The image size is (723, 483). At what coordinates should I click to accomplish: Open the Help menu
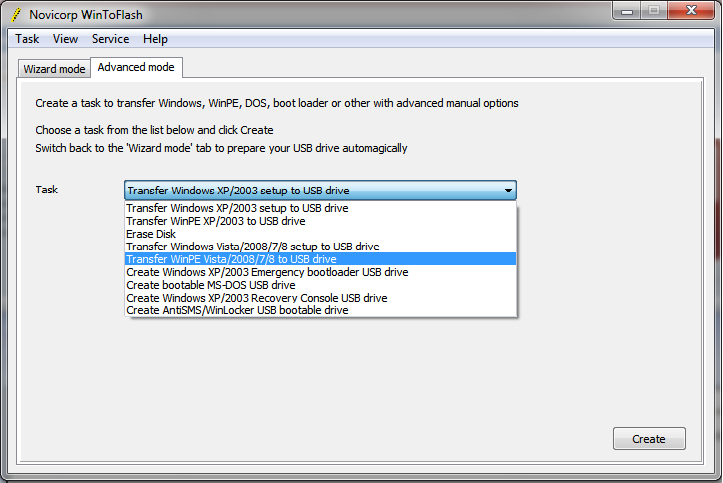tap(155, 39)
